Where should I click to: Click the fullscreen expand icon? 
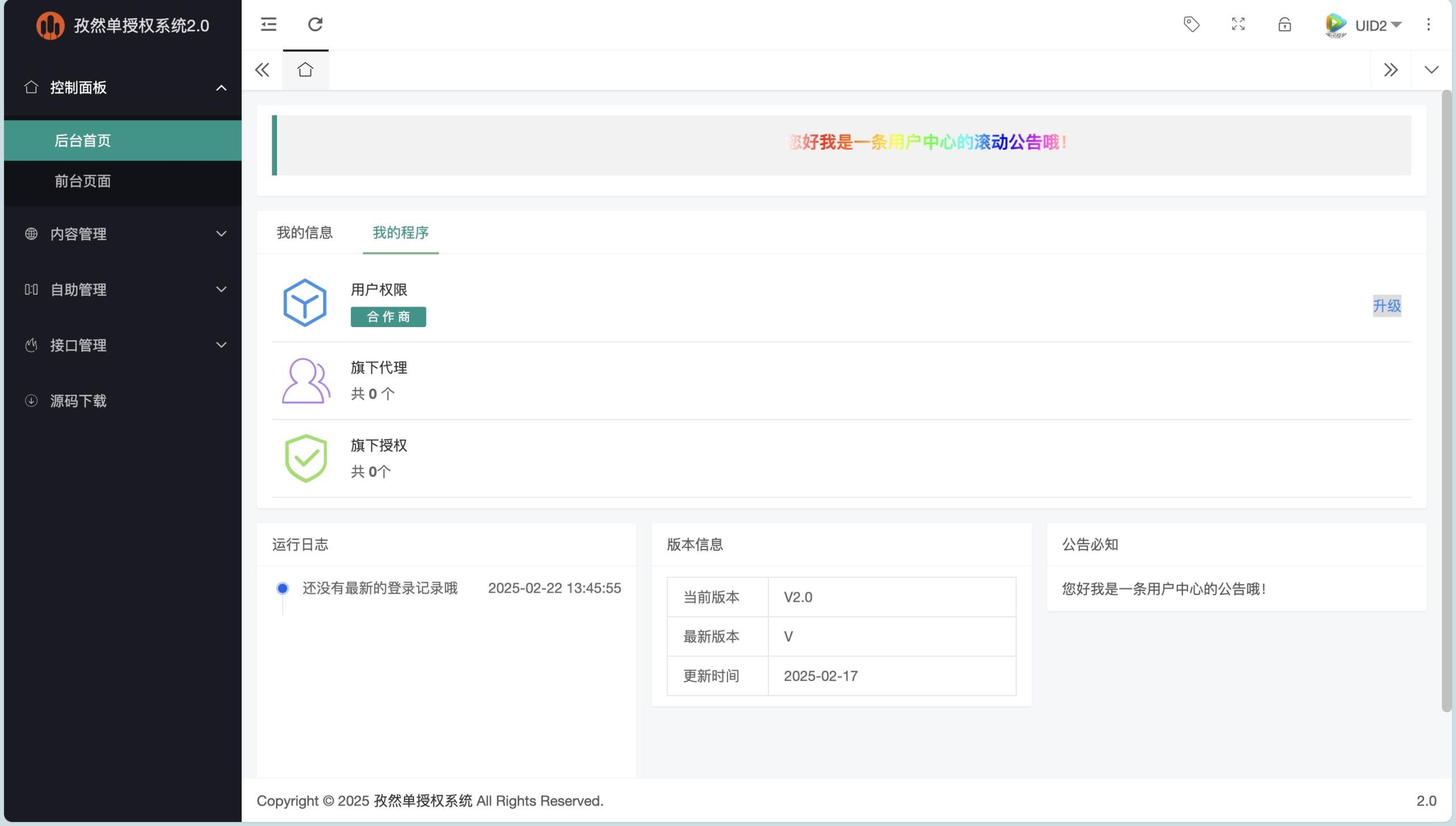pos(1238,24)
